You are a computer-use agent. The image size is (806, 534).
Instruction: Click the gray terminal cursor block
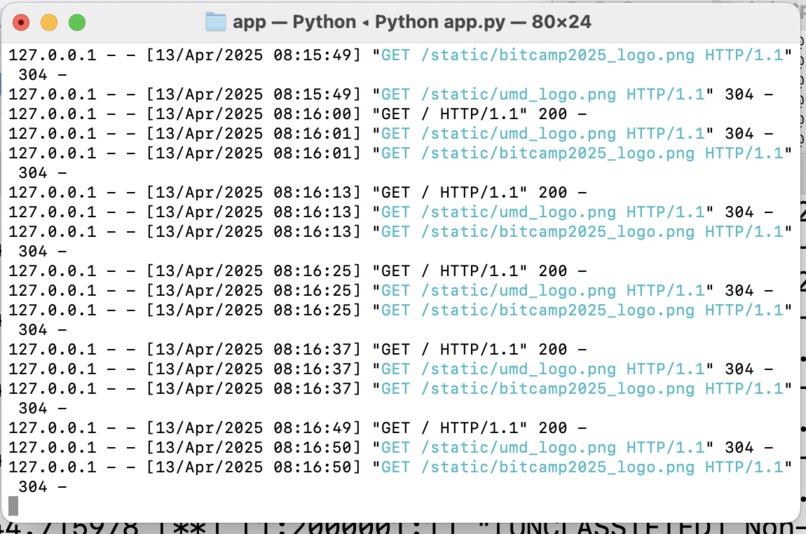point(13,506)
